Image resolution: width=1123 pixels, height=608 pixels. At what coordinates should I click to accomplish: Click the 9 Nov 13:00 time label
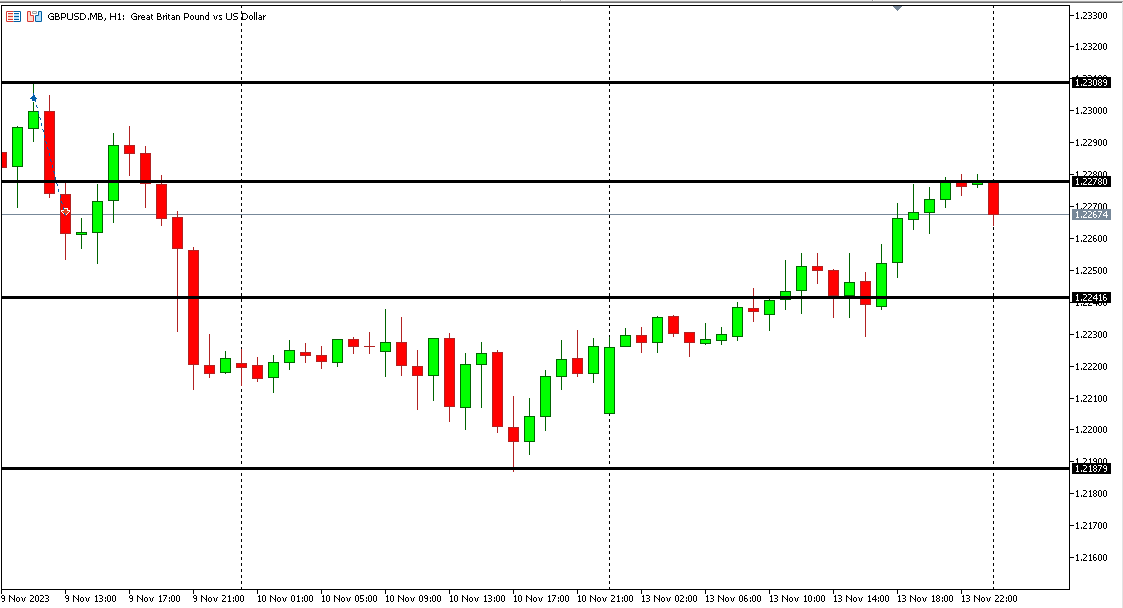[90, 599]
